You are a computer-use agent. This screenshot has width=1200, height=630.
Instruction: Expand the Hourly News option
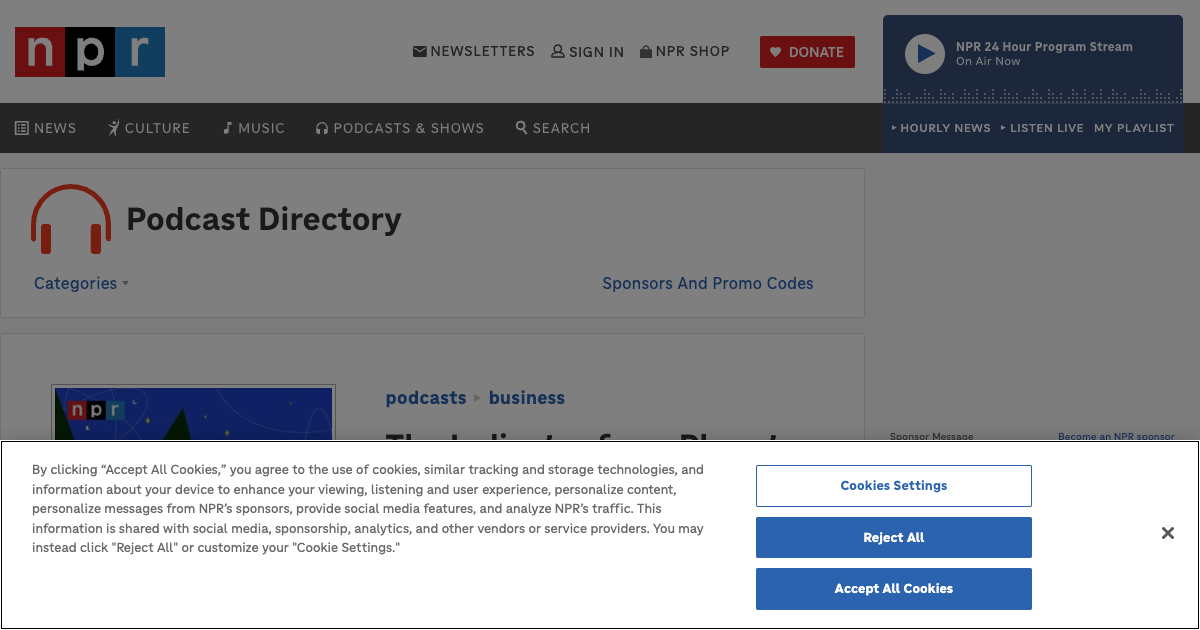point(940,128)
